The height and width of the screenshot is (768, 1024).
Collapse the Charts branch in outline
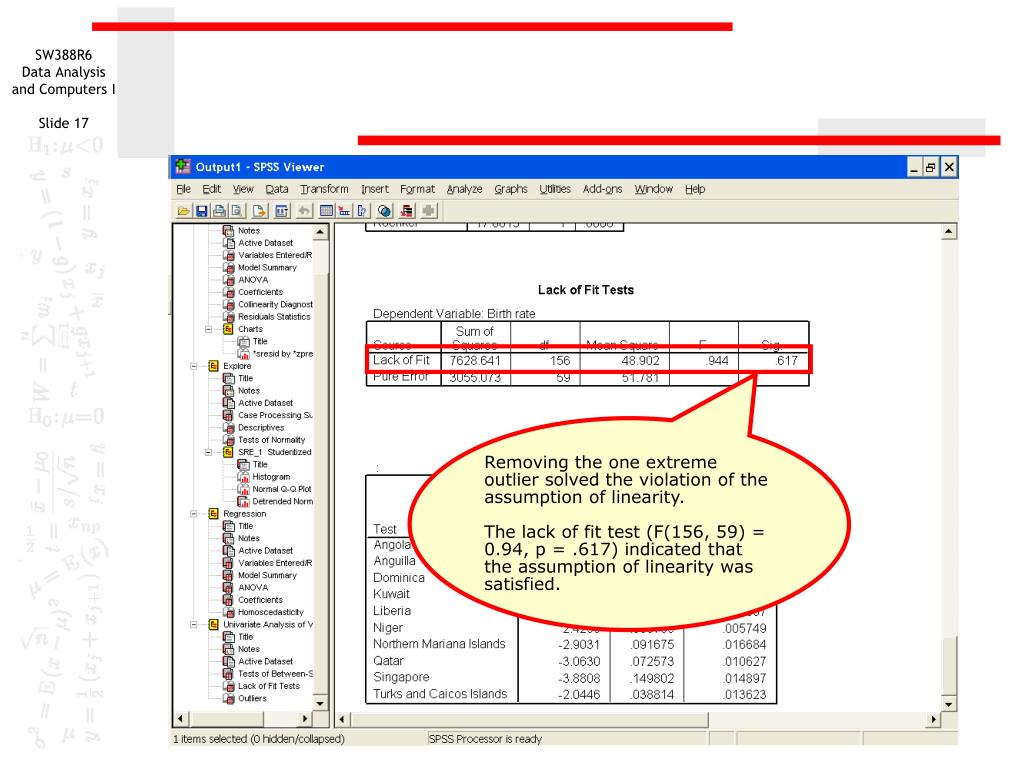[x=209, y=329]
